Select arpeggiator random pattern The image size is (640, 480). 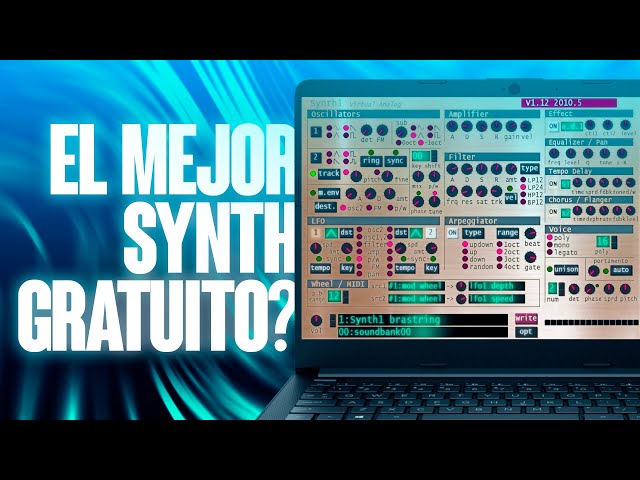click(465, 267)
